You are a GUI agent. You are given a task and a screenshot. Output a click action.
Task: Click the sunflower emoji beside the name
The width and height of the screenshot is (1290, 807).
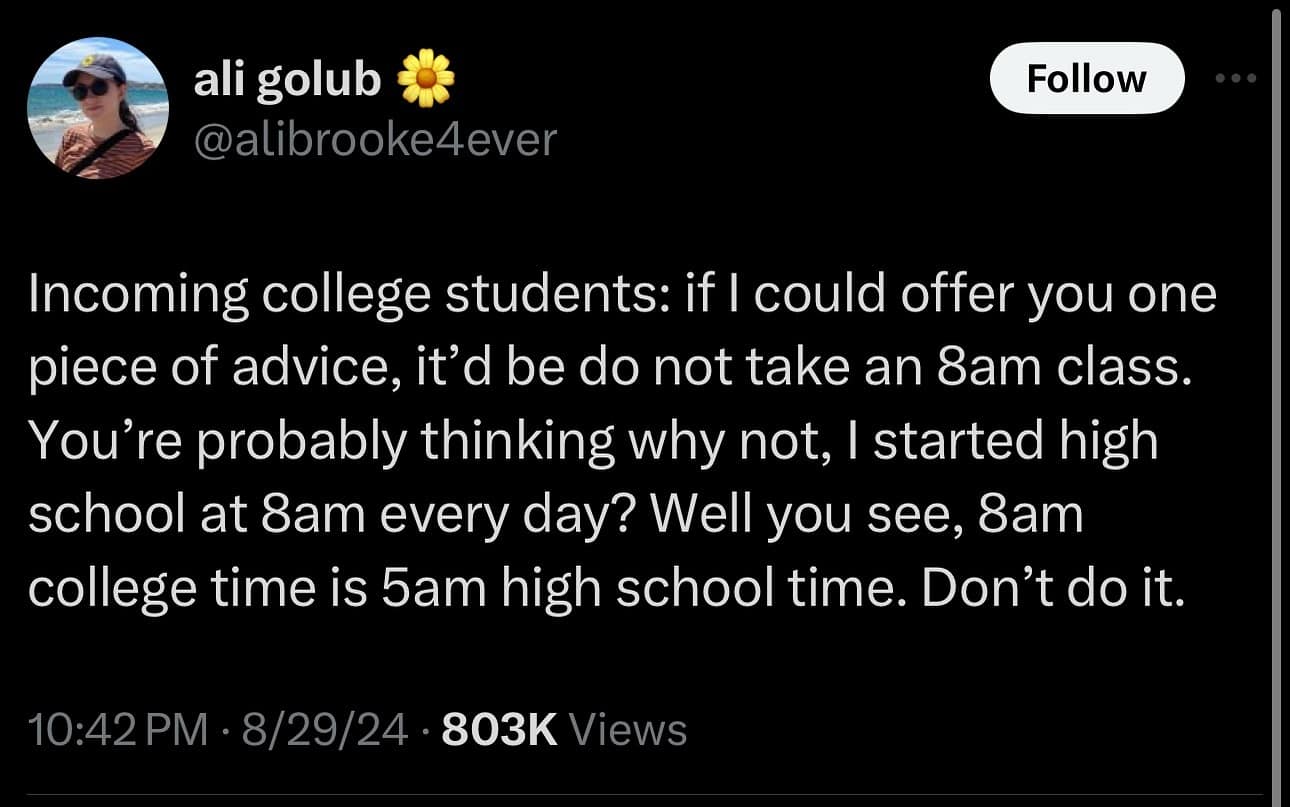pos(427,78)
